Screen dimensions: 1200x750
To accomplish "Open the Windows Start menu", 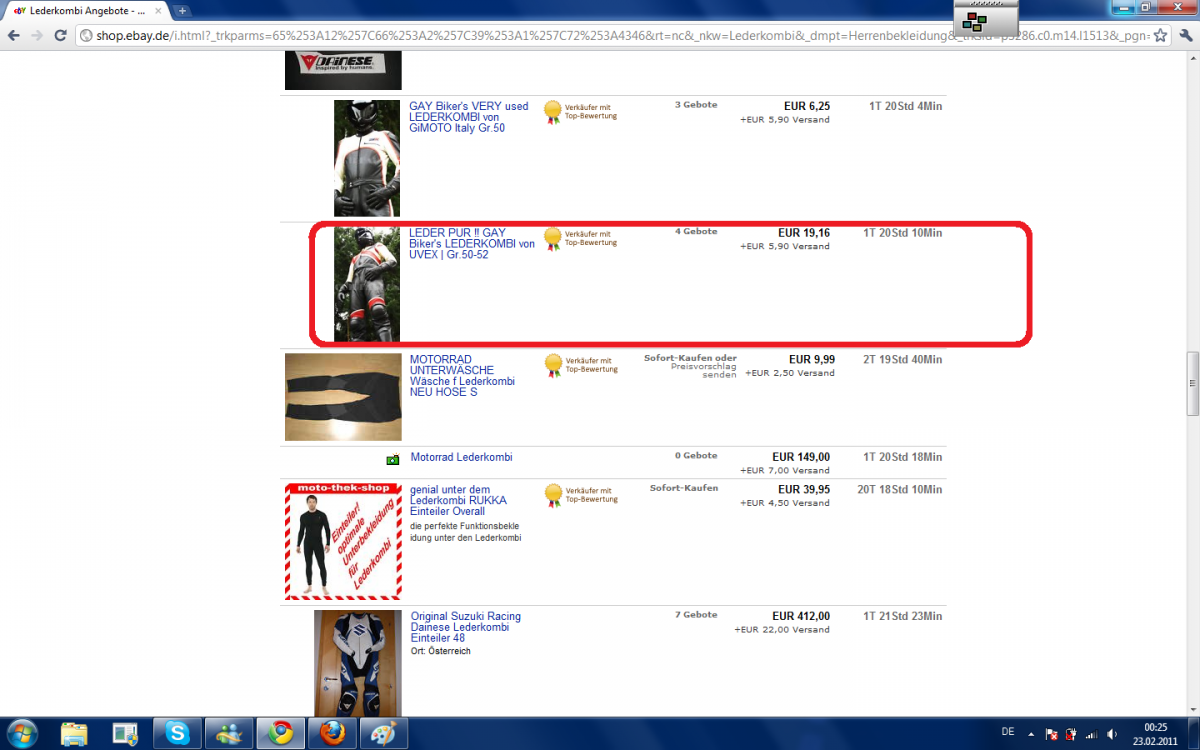I will [x=22, y=733].
